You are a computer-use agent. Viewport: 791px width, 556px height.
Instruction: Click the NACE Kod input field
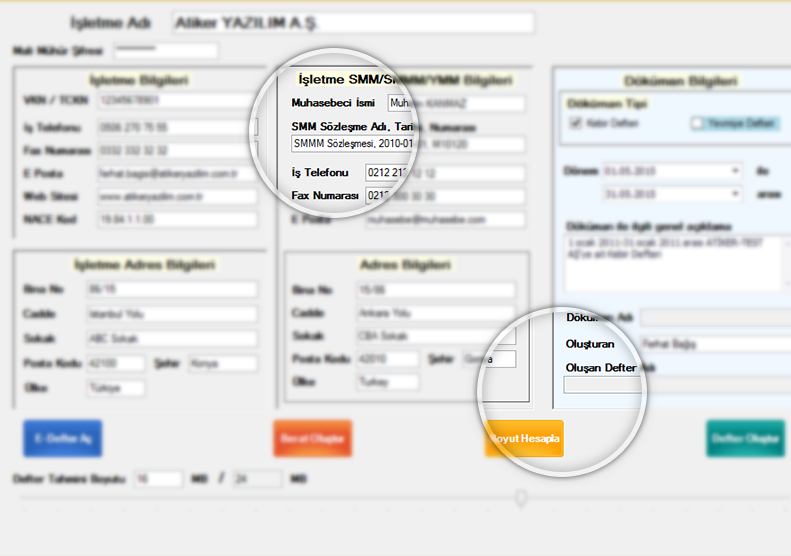[178, 219]
